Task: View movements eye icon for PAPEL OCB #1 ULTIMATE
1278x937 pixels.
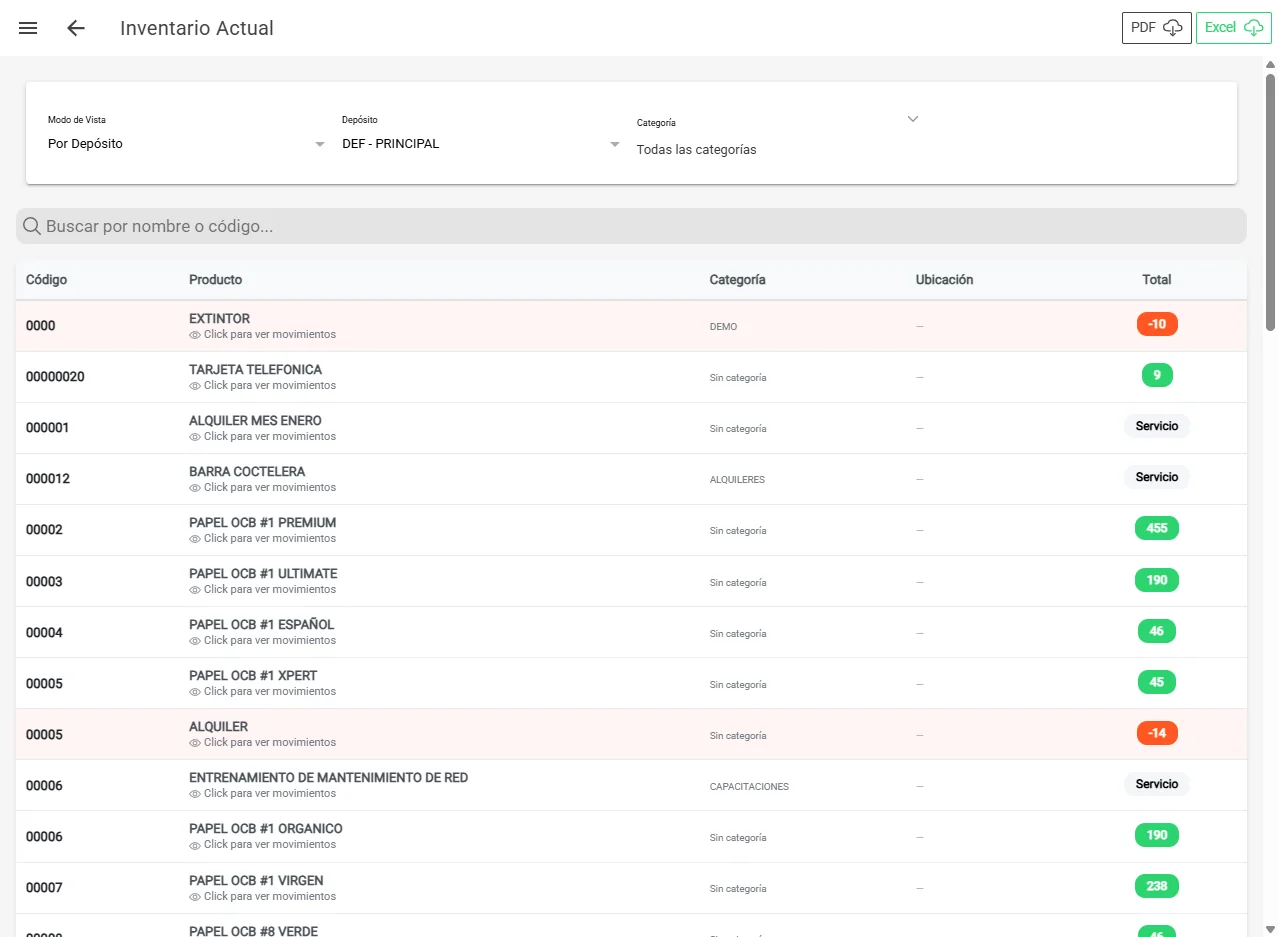Action: [195, 590]
